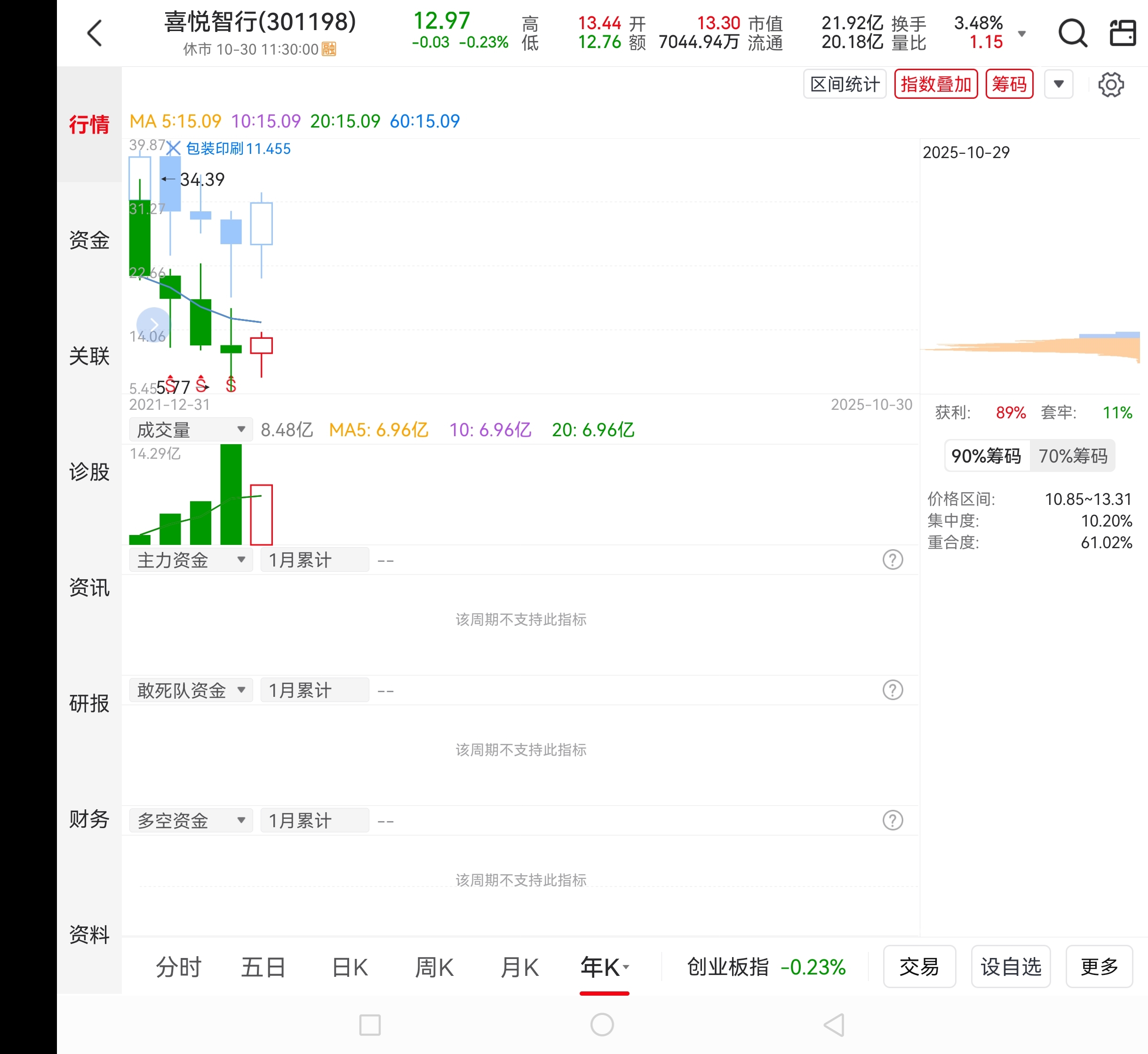Open the 主力资金 indicator dropdown
The width and height of the screenshot is (1148, 1054).
coord(191,560)
